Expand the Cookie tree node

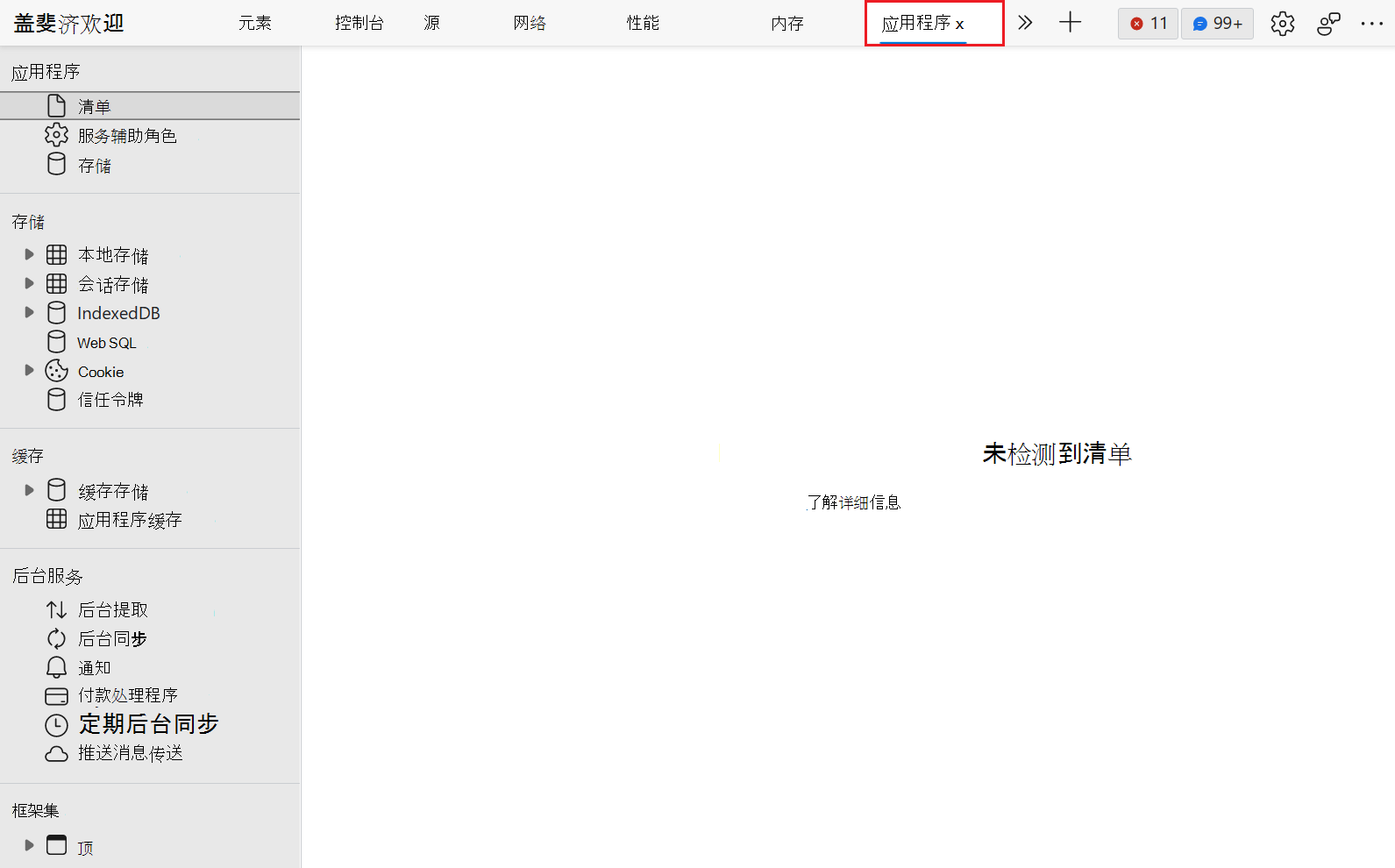coord(29,370)
